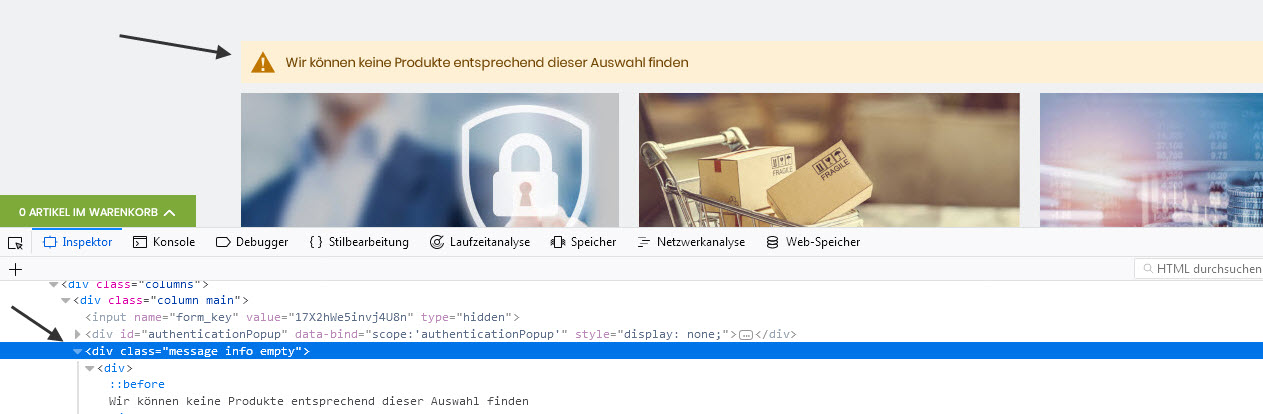
Task: Open the Inspektor tab
Action: (x=77, y=242)
